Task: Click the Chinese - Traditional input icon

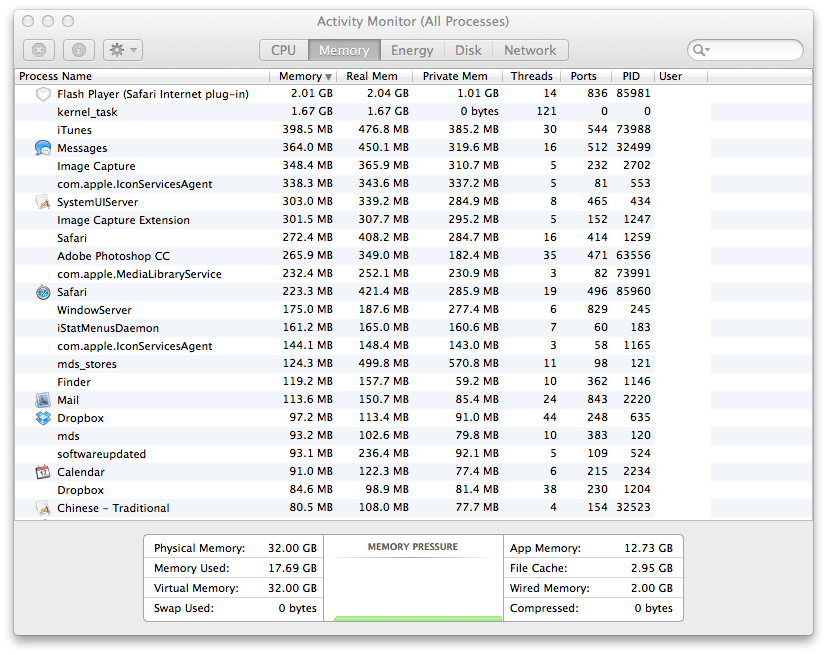Action: point(43,508)
